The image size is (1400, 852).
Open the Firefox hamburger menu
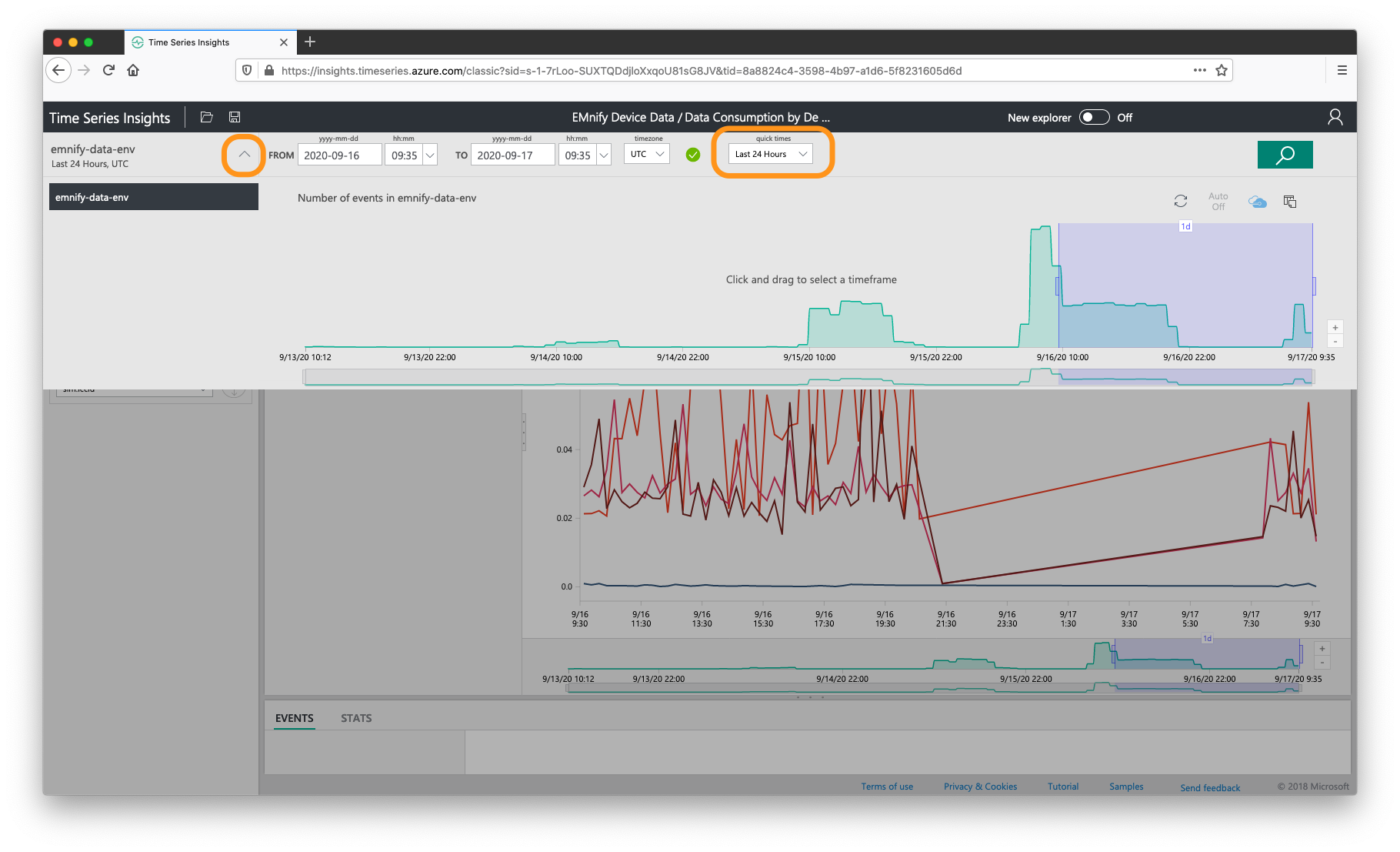tap(1342, 70)
